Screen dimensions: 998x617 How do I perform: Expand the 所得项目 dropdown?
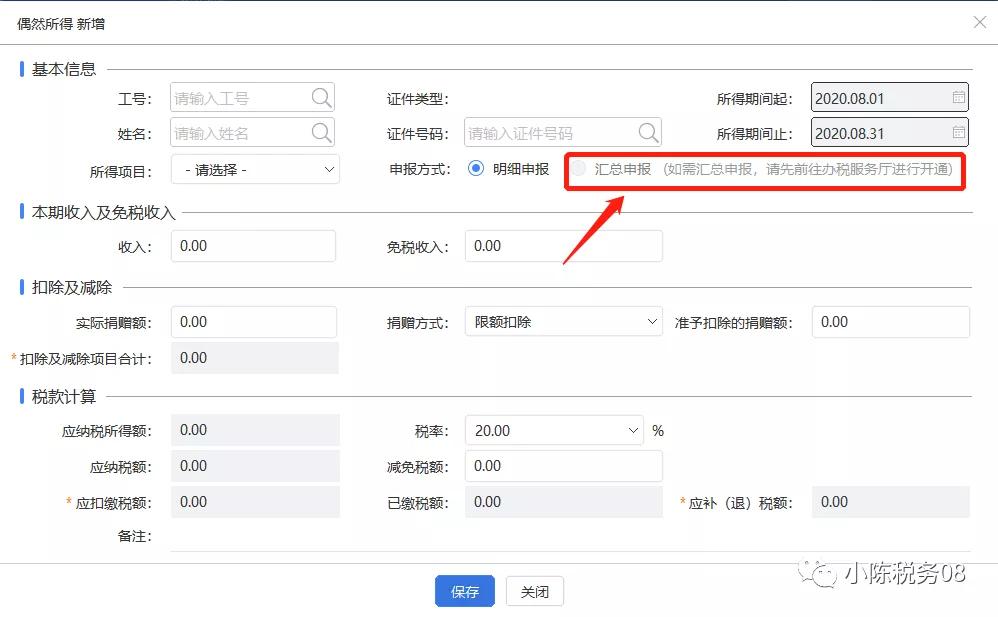pos(255,170)
